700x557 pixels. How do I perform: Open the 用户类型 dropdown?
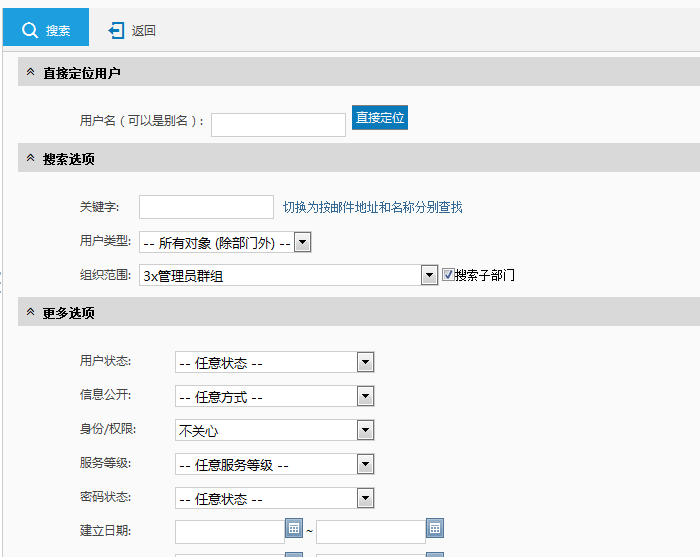(303, 242)
